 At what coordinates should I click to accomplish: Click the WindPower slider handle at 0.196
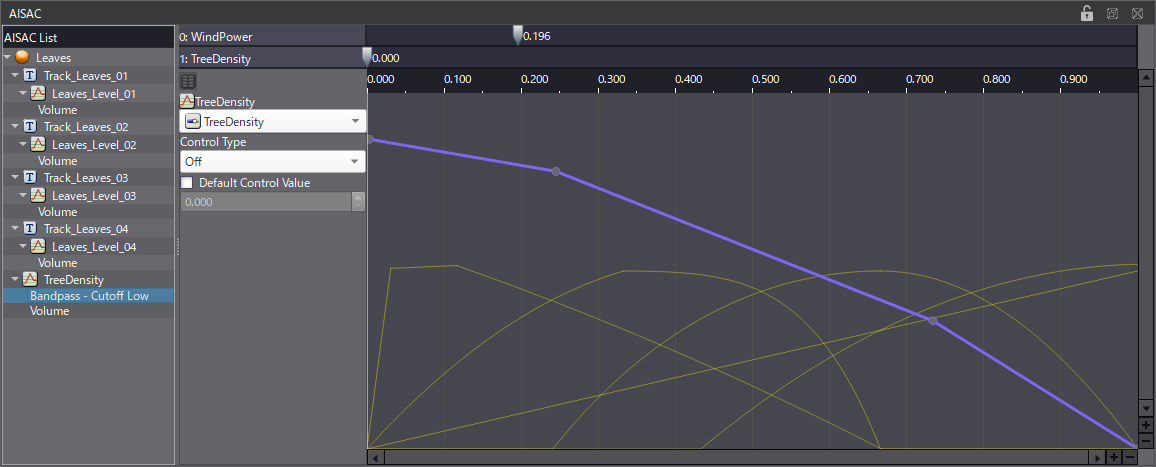pos(518,35)
